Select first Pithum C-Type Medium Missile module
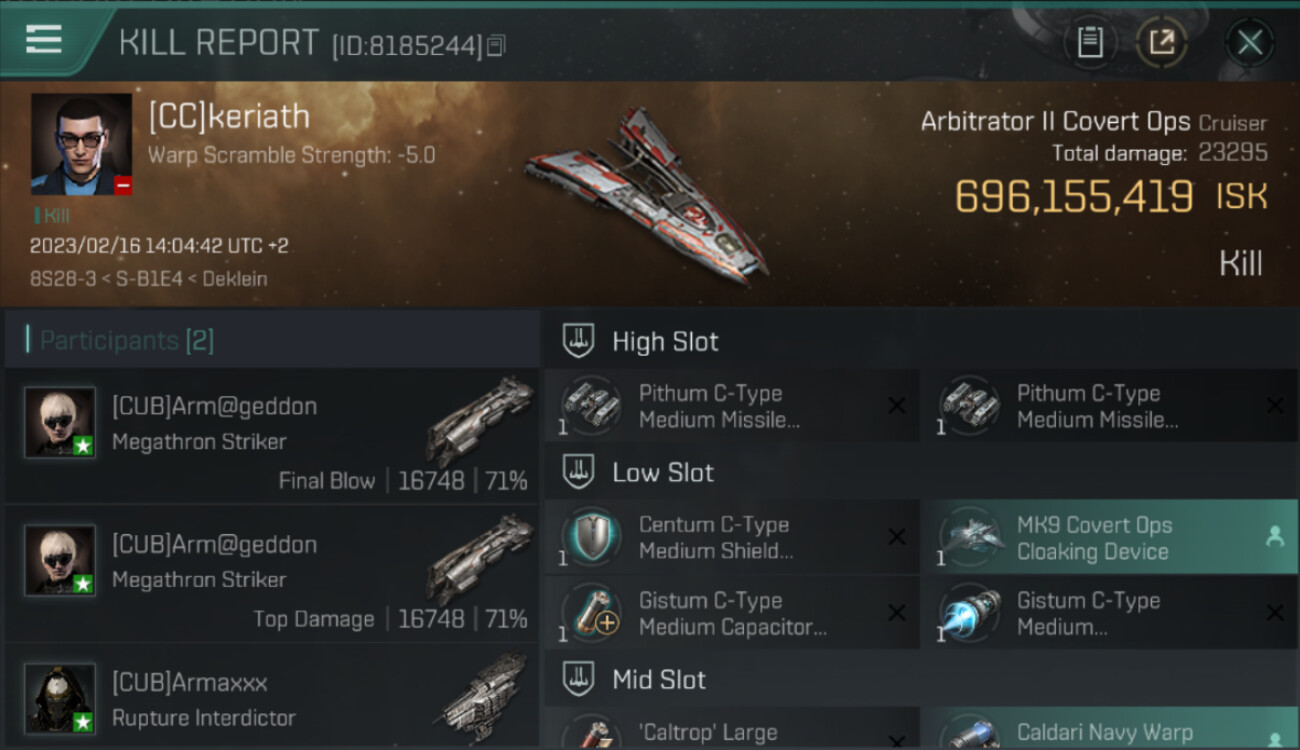 point(731,406)
